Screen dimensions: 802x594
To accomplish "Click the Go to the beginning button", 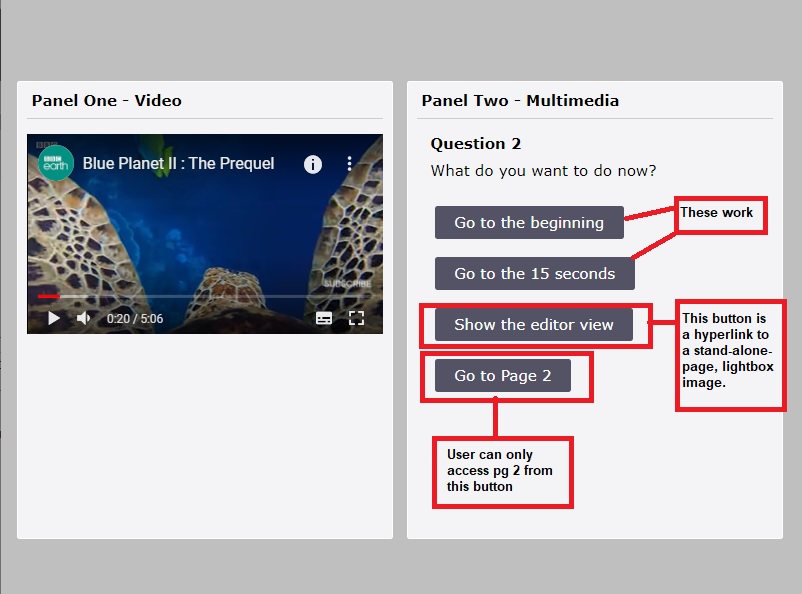I will (x=529, y=223).
